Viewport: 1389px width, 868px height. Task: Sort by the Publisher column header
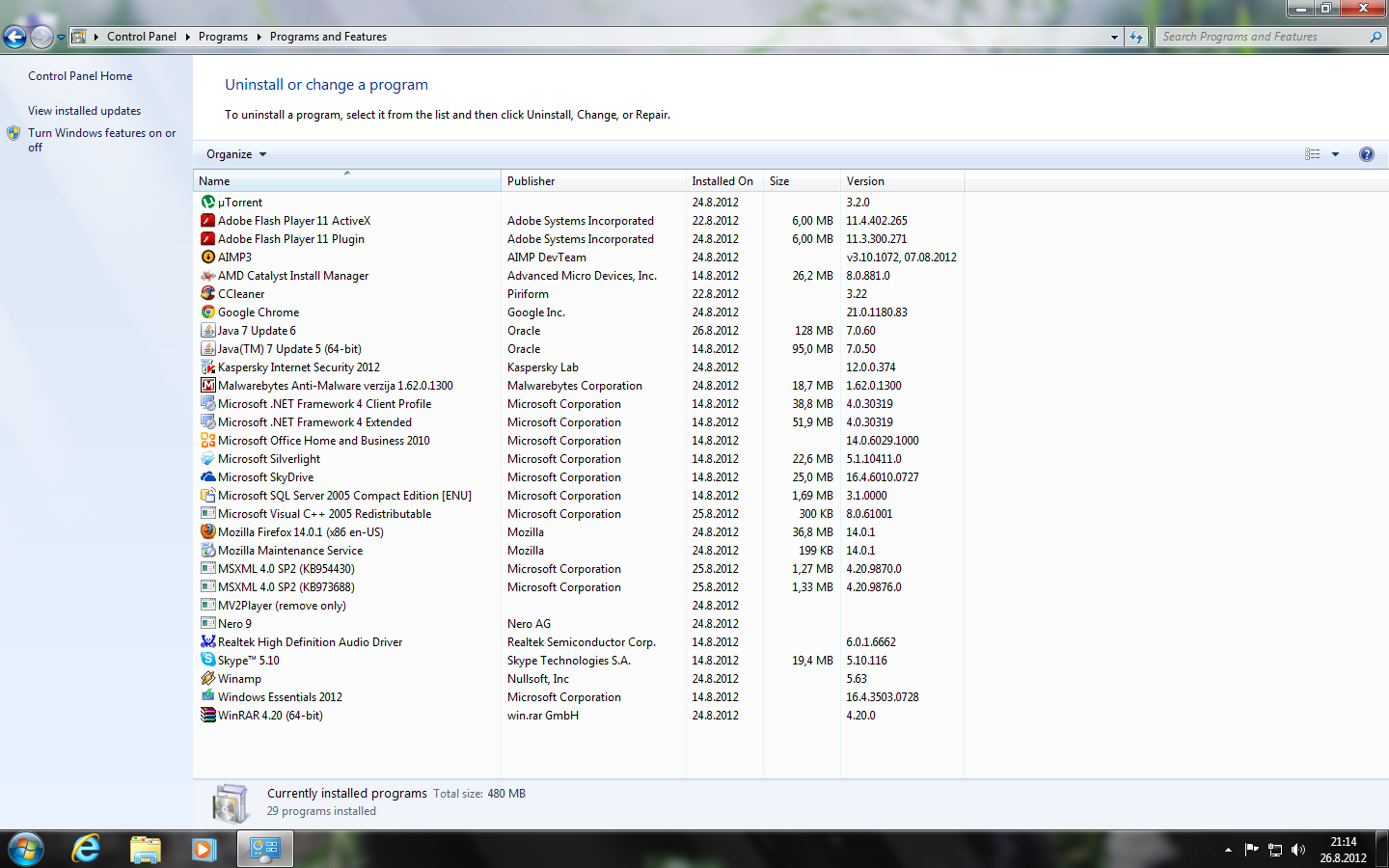(x=593, y=181)
